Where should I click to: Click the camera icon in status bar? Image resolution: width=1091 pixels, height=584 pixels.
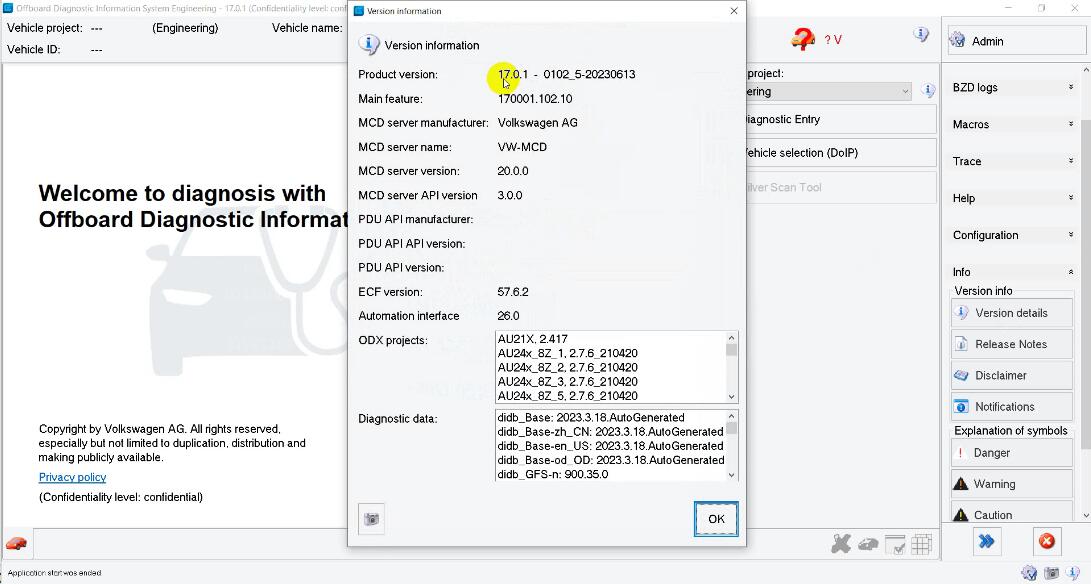[1051, 574]
